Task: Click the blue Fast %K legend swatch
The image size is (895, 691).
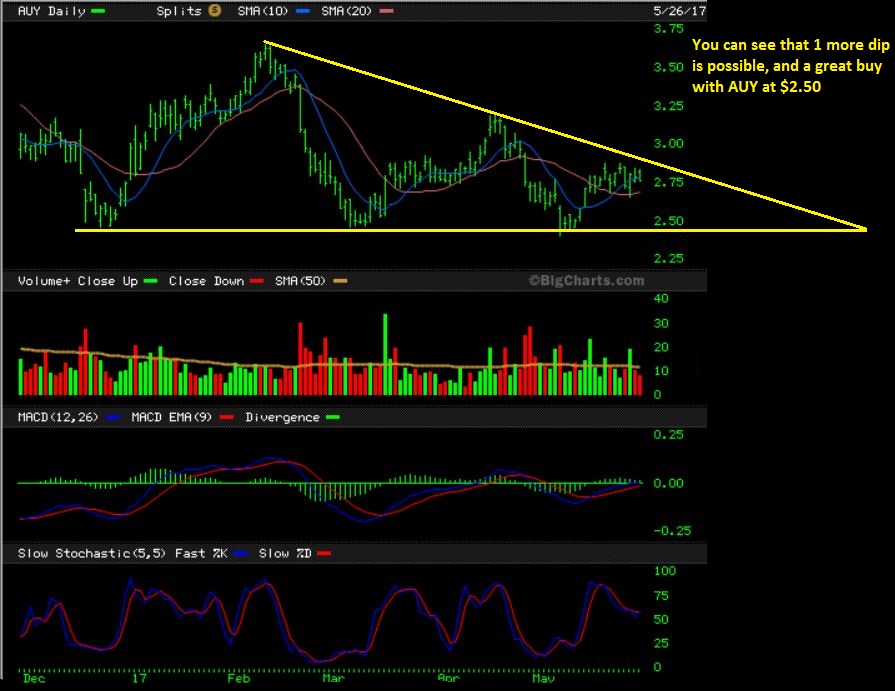Action: [x=241, y=553]
